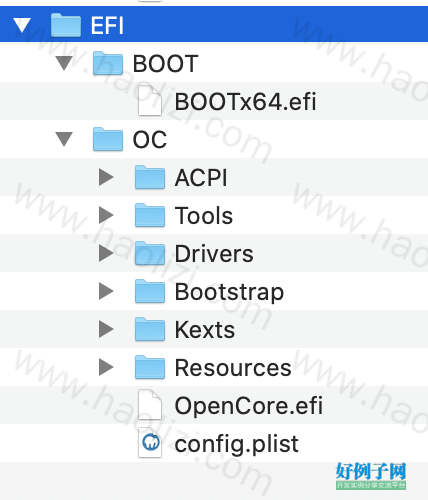
Task: Click the Kexts folder icon
Action: pos(150,329)
